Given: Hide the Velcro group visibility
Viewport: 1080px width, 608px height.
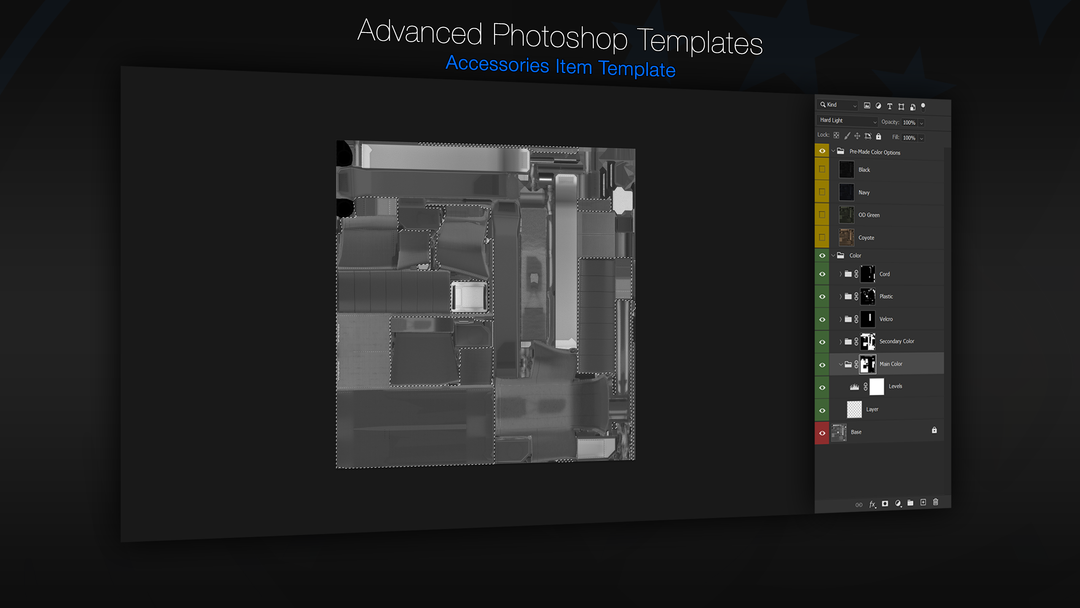Looking at the screenshot, I should [x=822, y=319].
